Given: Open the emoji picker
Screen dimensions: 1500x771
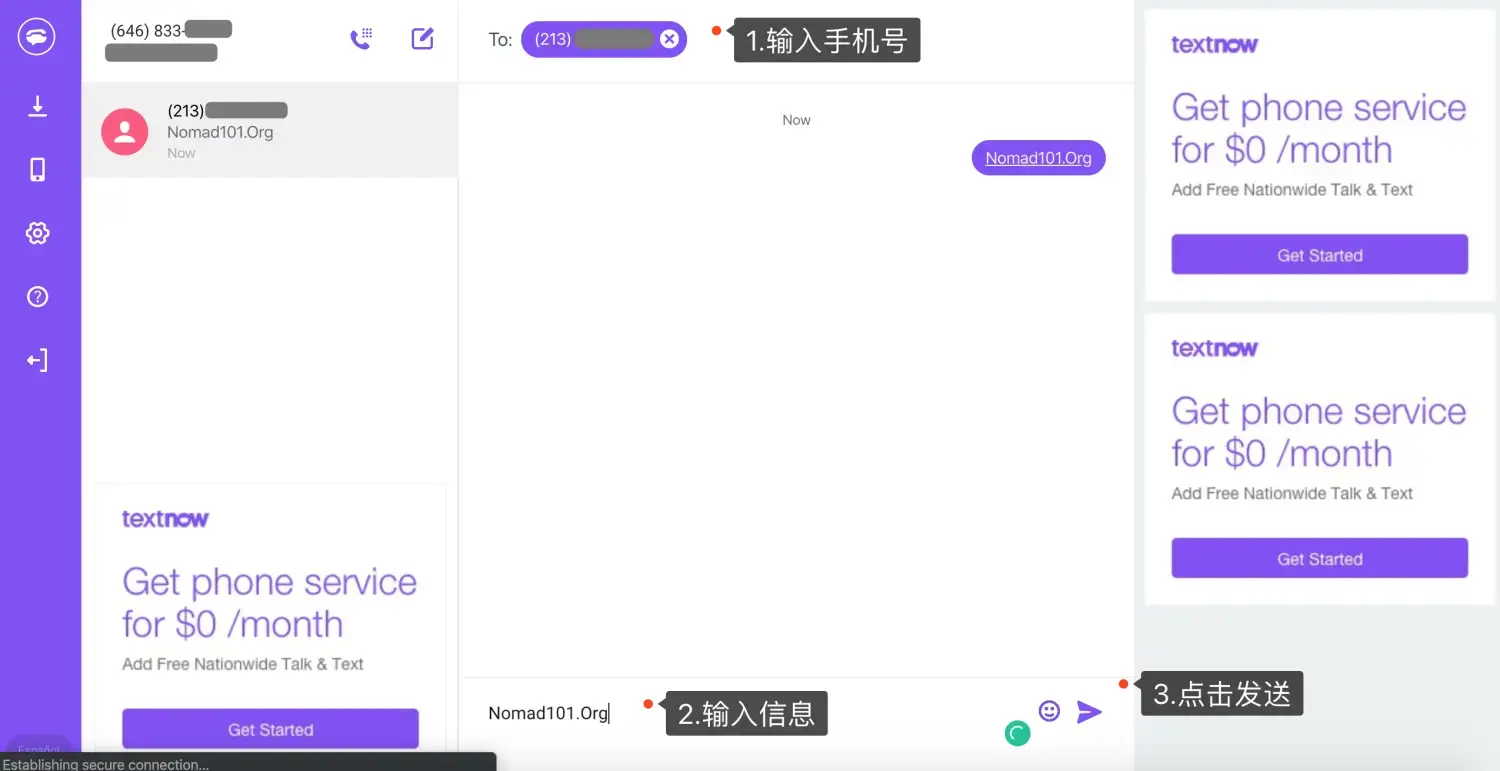Looking at the screenshot, I should tap(1049, 711).
